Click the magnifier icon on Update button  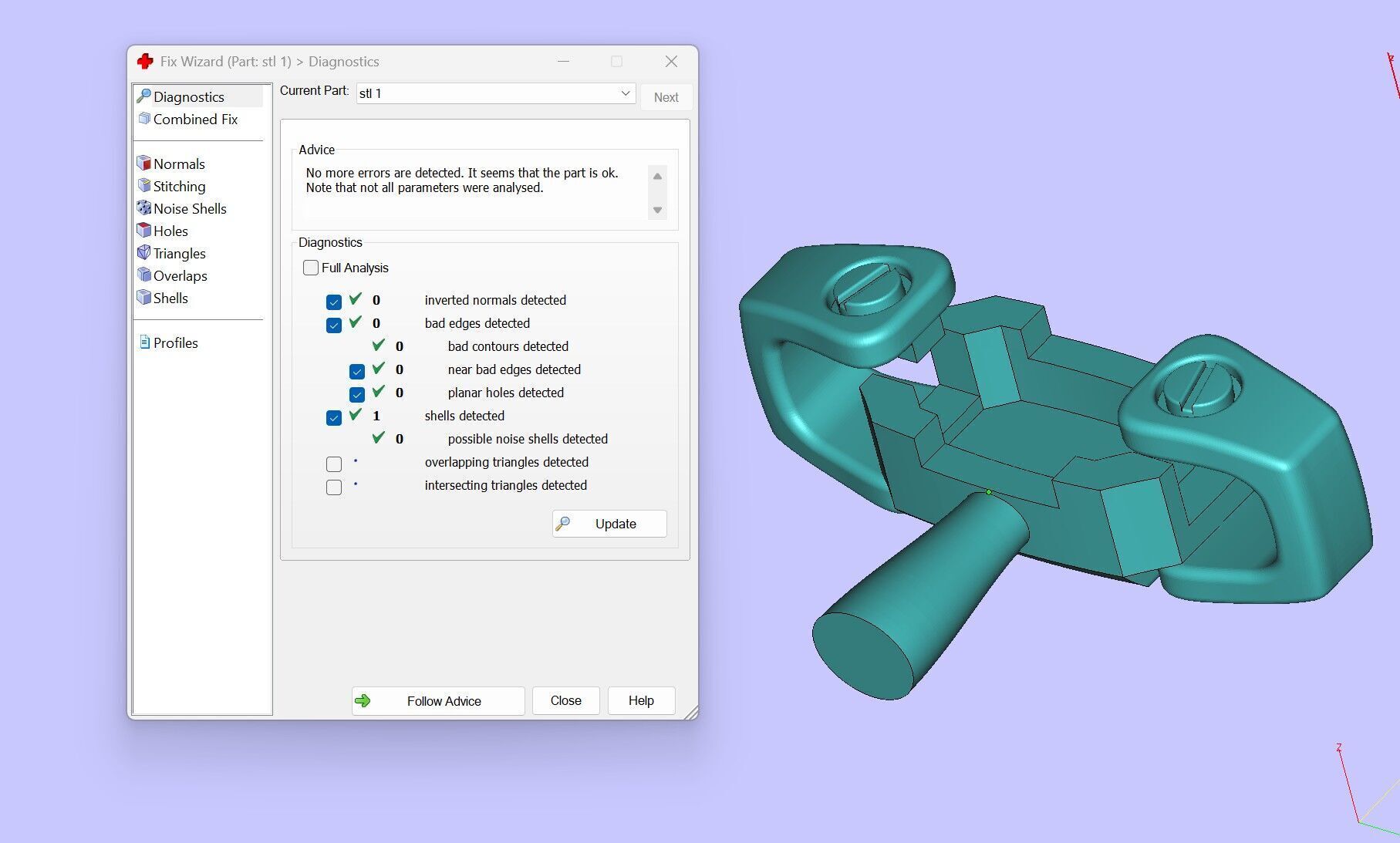[x=563, y=524]
